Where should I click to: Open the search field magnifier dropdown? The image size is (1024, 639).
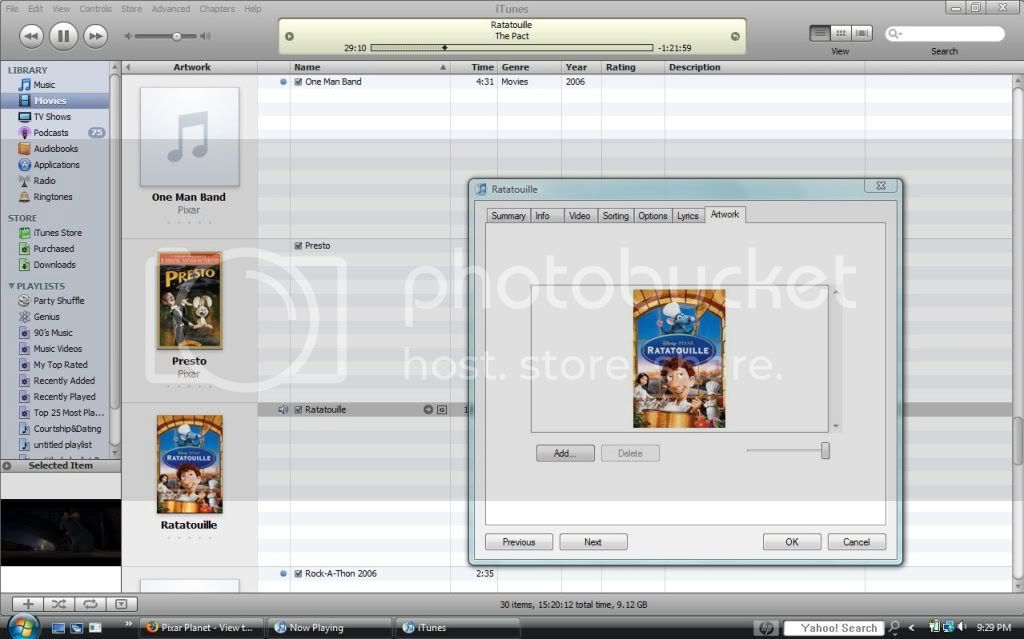[x=893, y=34]
